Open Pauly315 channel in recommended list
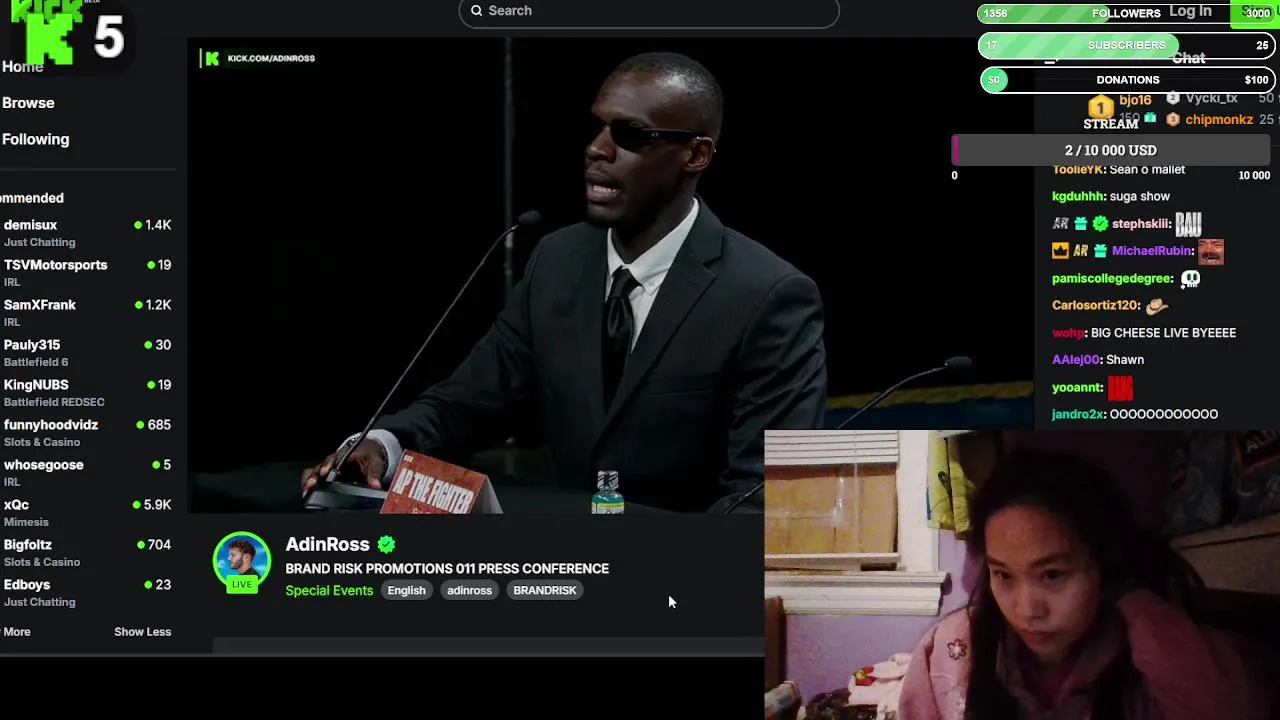1280x720 pixels. coord(87,352)
